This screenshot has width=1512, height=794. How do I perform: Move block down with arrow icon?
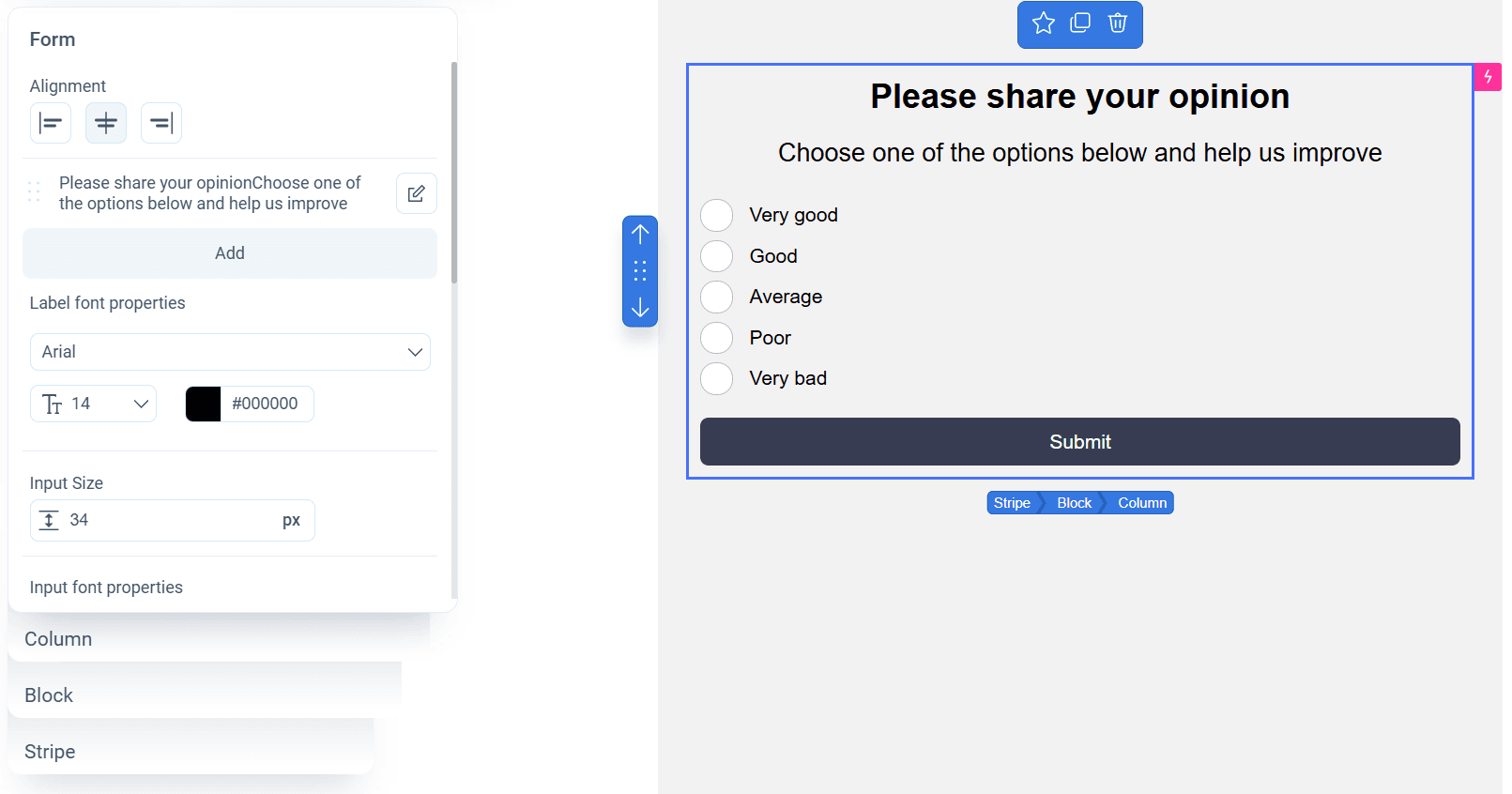(x=640, y=308)
